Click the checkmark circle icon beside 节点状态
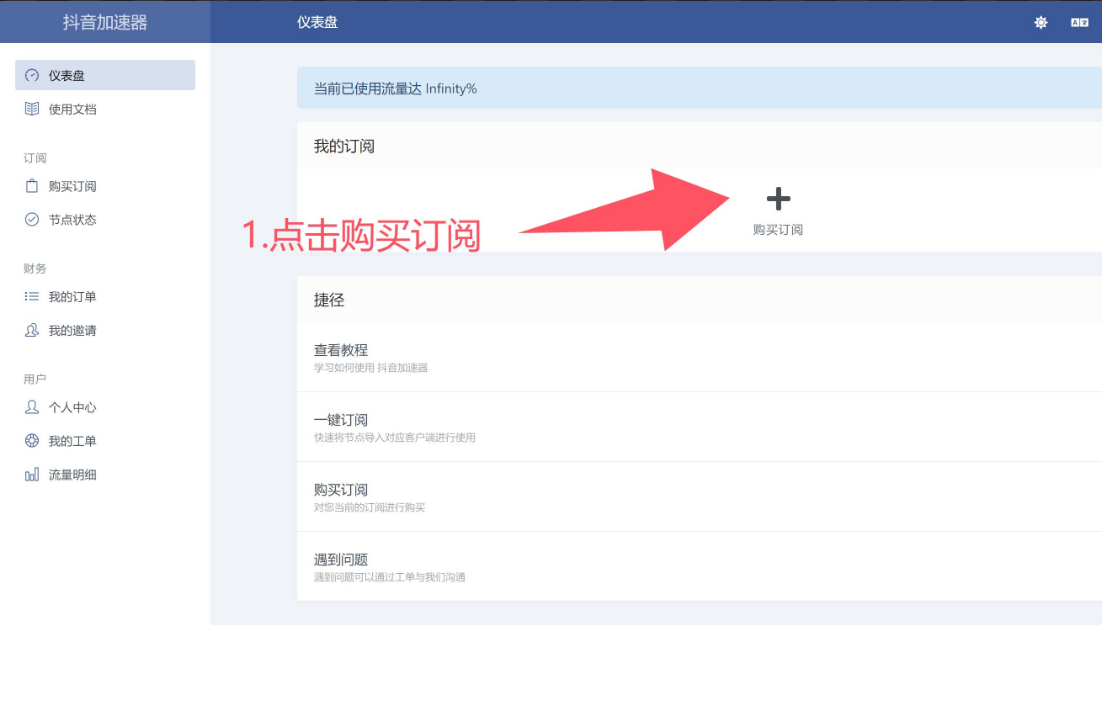The height and width of the screenshot is (702, 1102). (32, 219)
